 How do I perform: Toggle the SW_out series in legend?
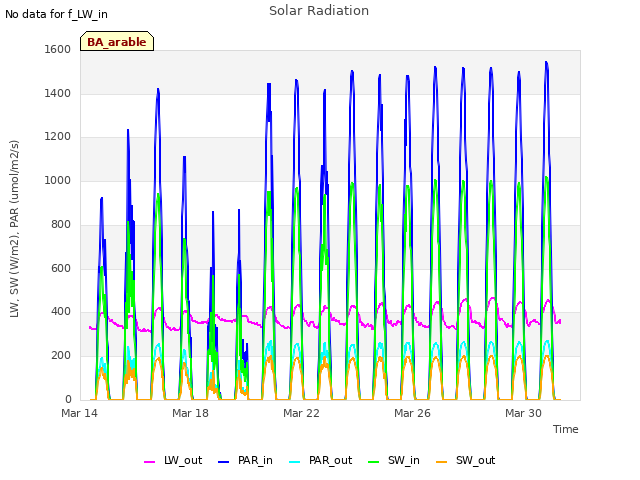tap(466, 461)
